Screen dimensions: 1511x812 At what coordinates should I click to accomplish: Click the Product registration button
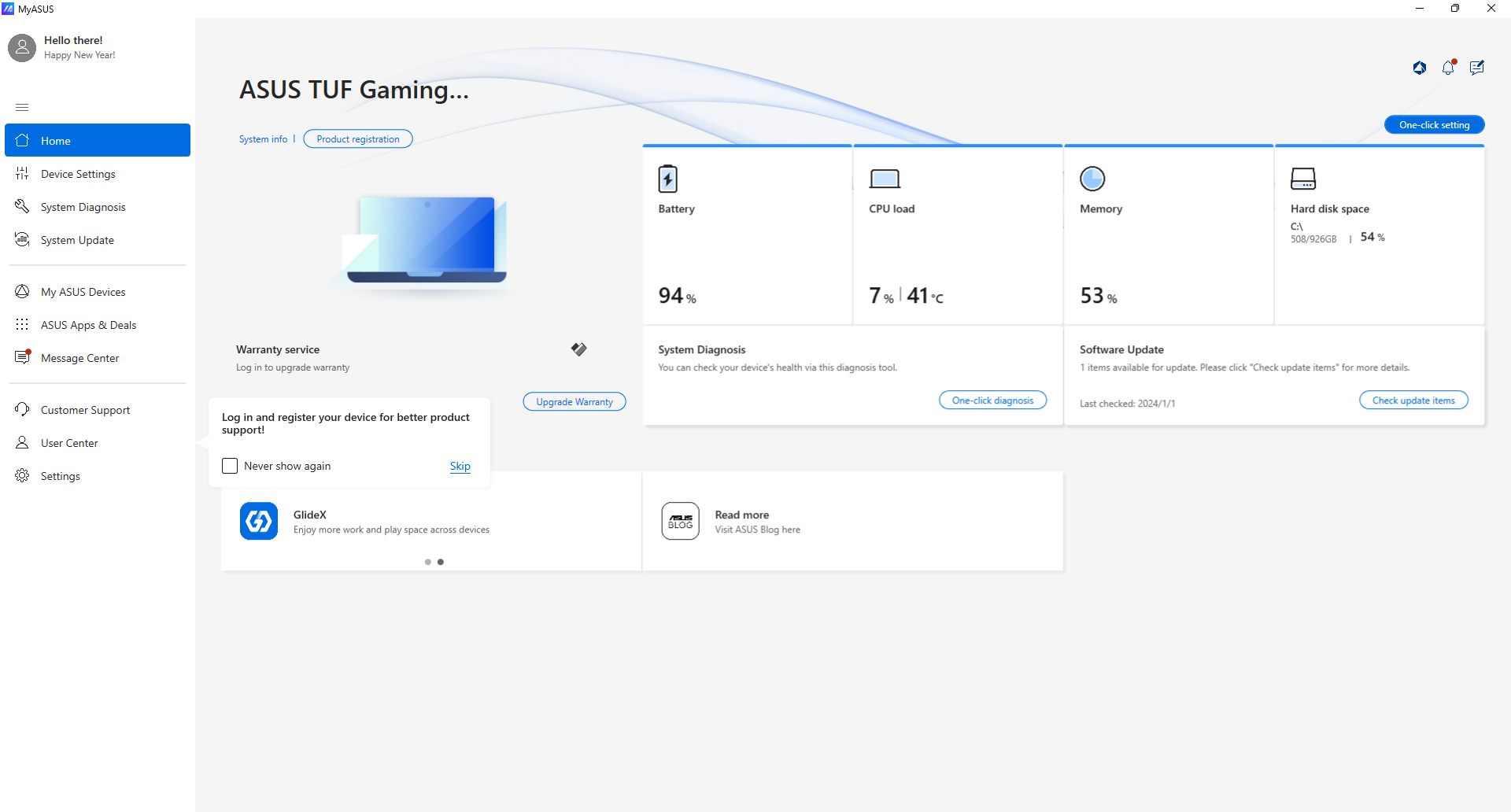click(x=358, y=138)
